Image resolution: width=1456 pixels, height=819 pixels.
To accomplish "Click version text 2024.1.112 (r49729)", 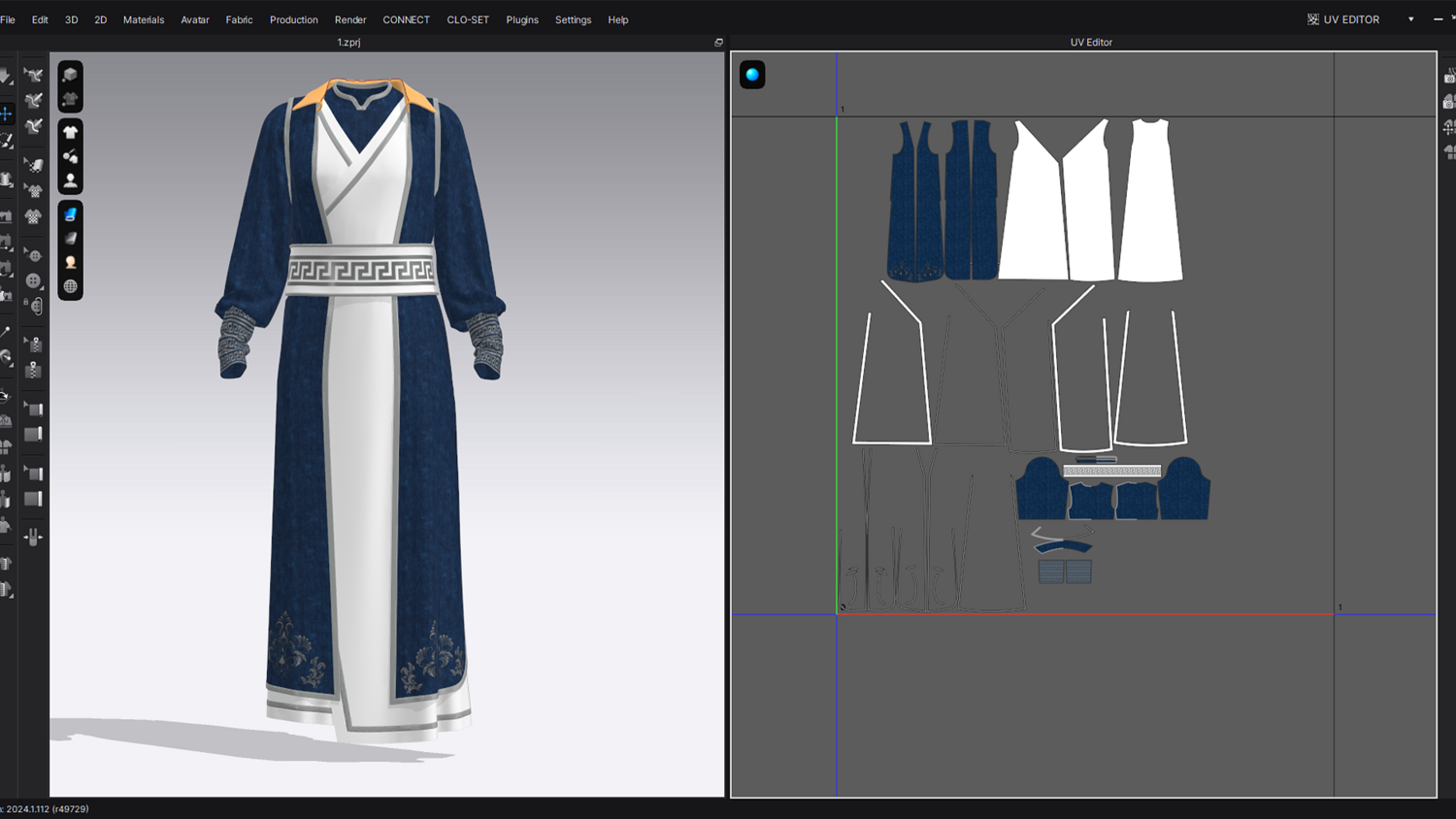I will 48,808.
